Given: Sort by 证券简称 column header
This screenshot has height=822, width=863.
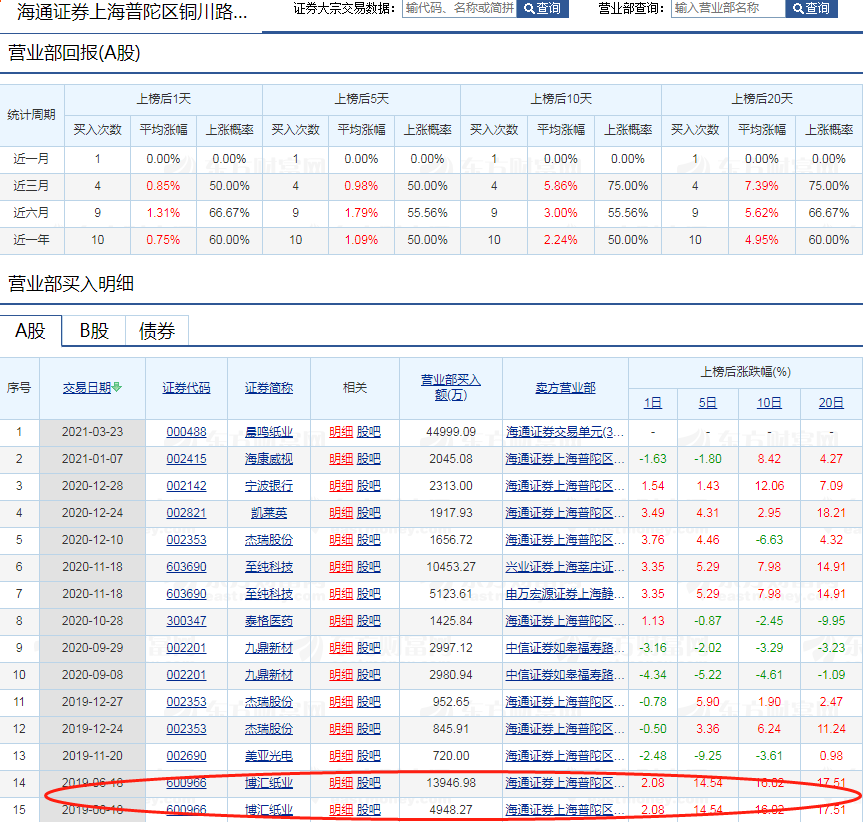Looking at the screenshot, I should tap(269, 388).
